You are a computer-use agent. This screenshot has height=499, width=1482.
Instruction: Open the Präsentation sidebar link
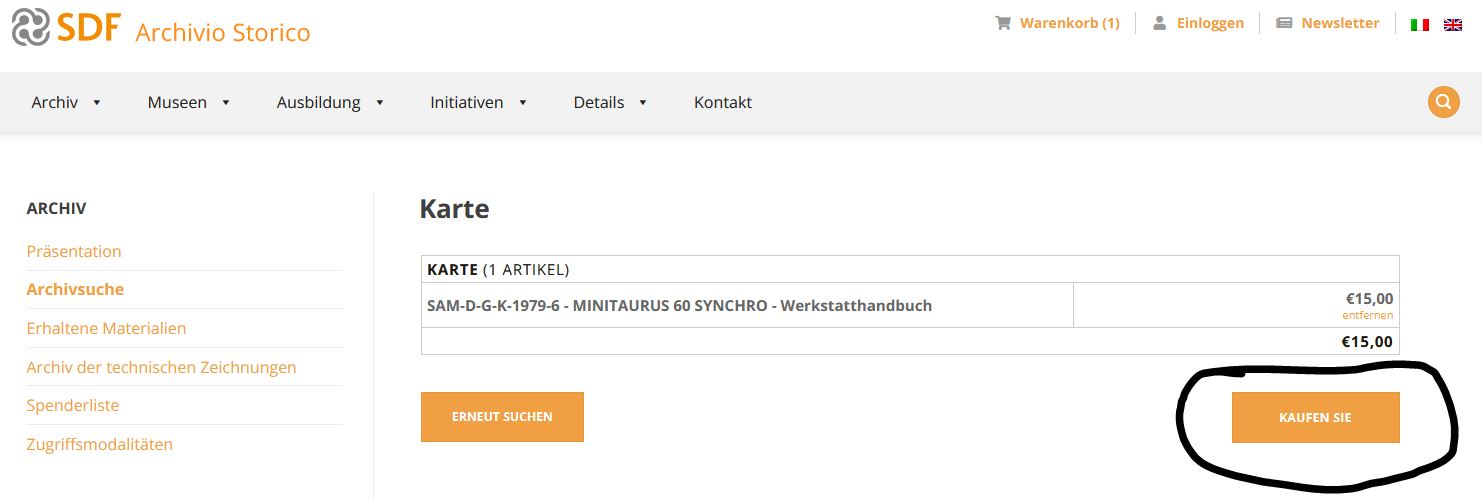tap(74, 251)
